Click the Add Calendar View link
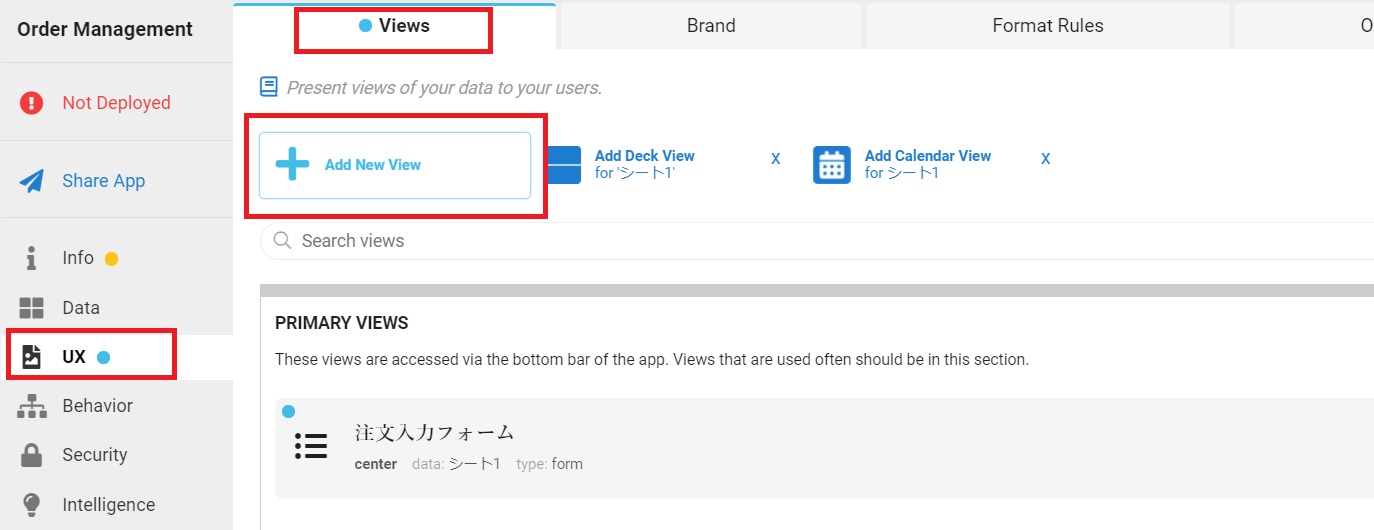This screenshot has height=530, width=1374. point(927,156)
